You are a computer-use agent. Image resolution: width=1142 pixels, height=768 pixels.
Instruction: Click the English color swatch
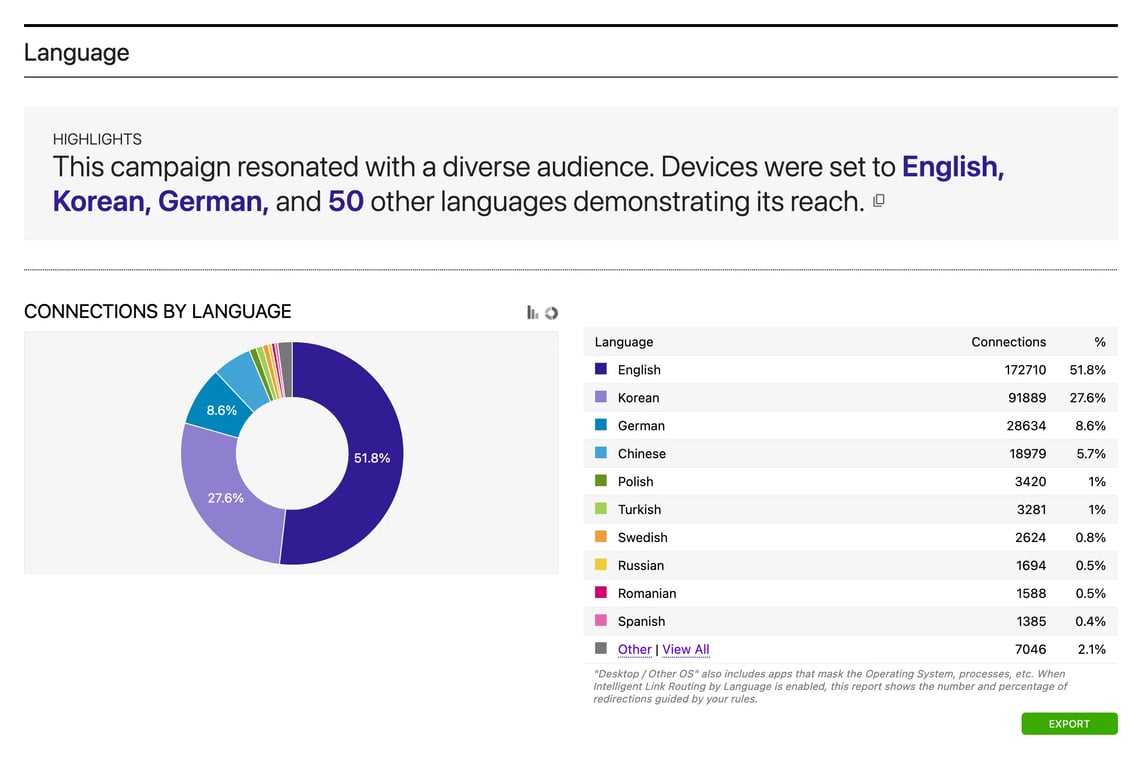click(600, 370)
